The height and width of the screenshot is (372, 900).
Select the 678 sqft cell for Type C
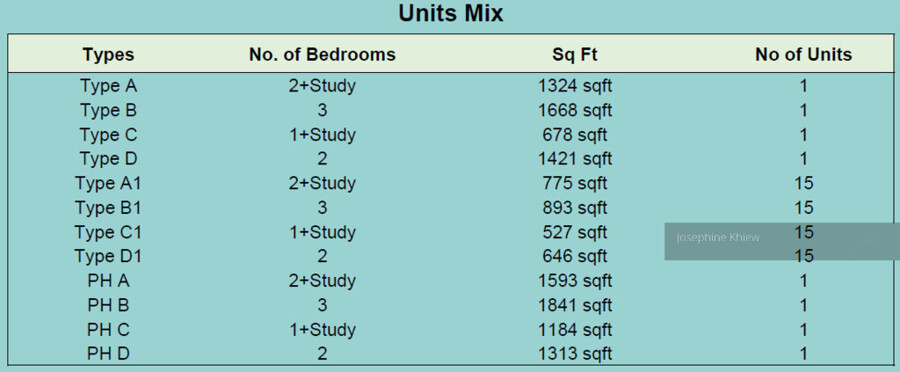(575, 135)
